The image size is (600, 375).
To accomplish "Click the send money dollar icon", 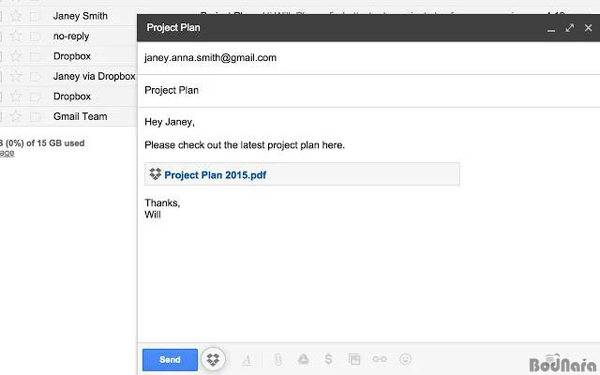I will (x=328, y=359).
